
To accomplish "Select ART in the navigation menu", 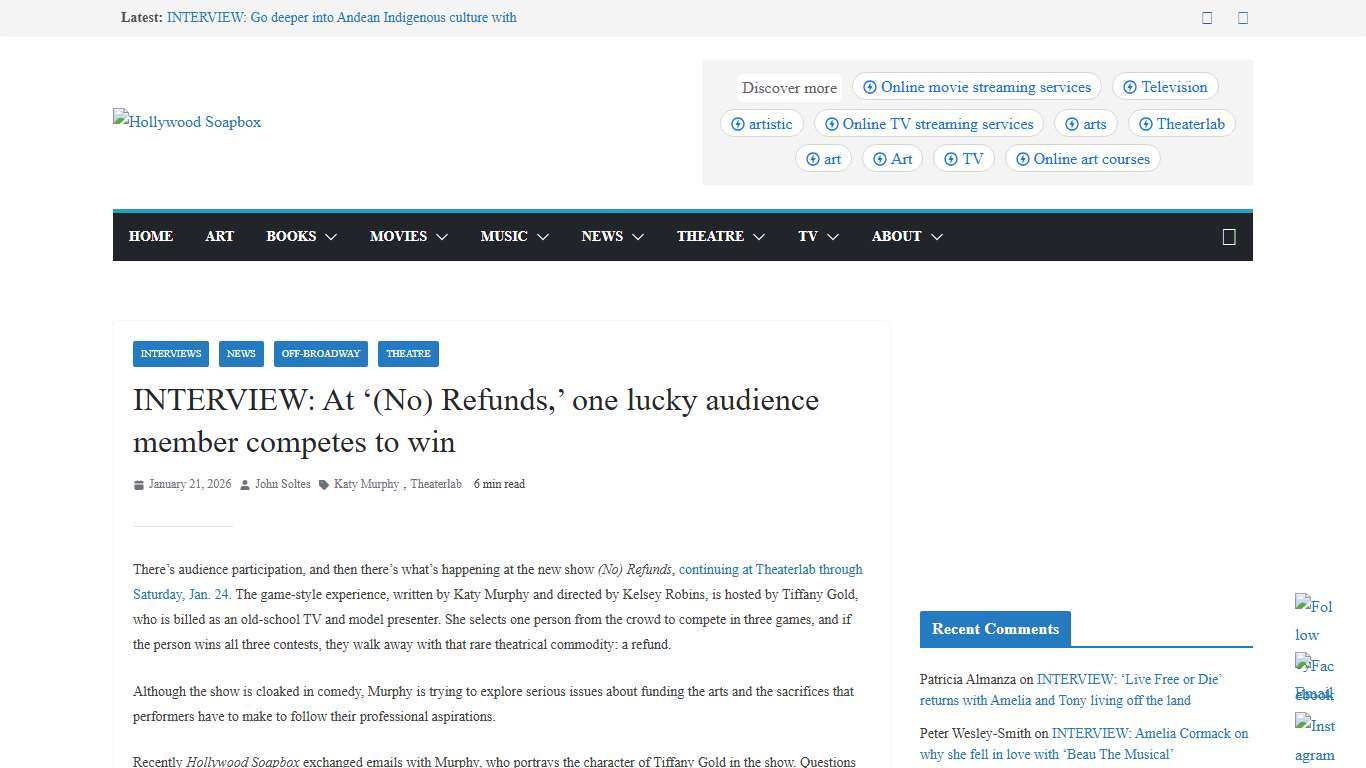I will [219, 236].
